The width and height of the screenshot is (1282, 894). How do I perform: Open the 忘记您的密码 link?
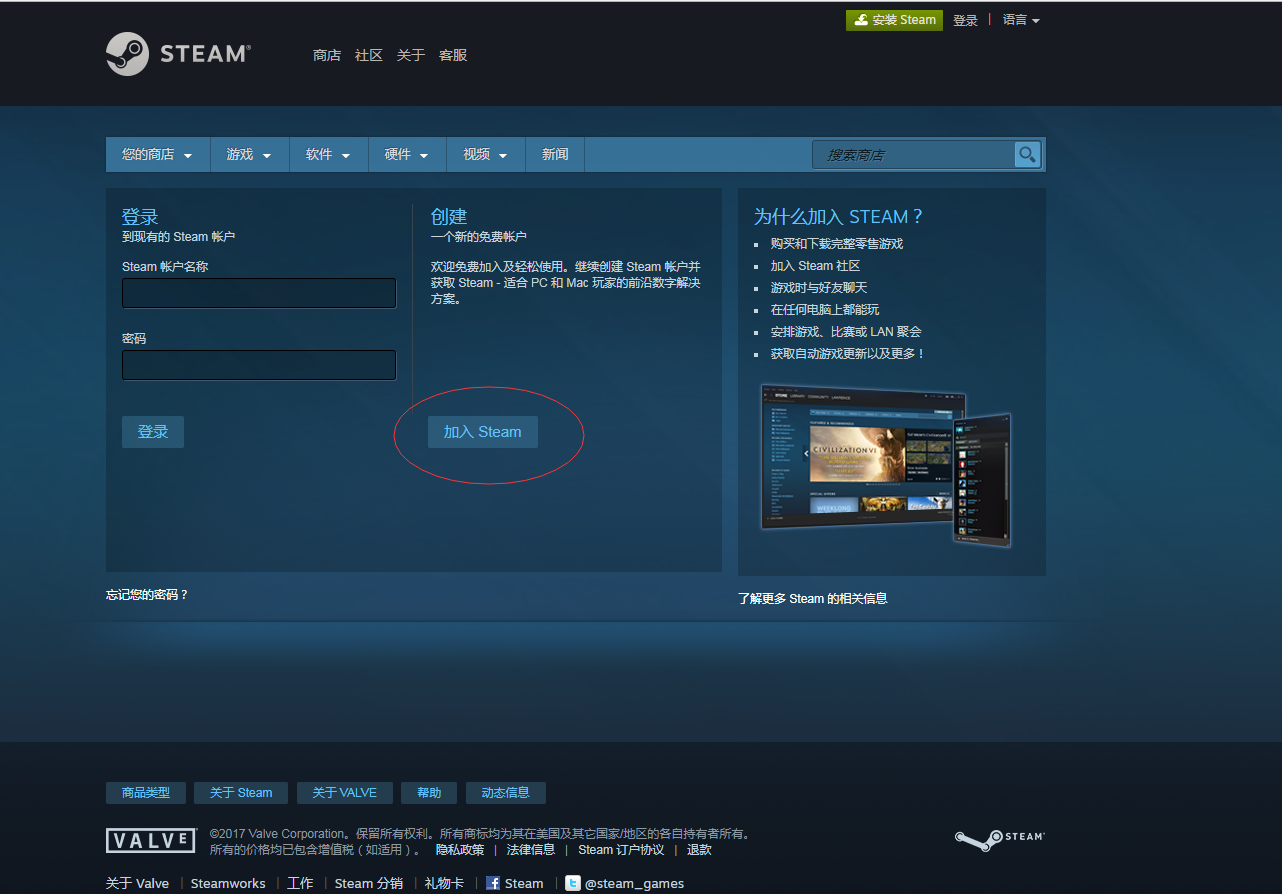pos(147,595)
